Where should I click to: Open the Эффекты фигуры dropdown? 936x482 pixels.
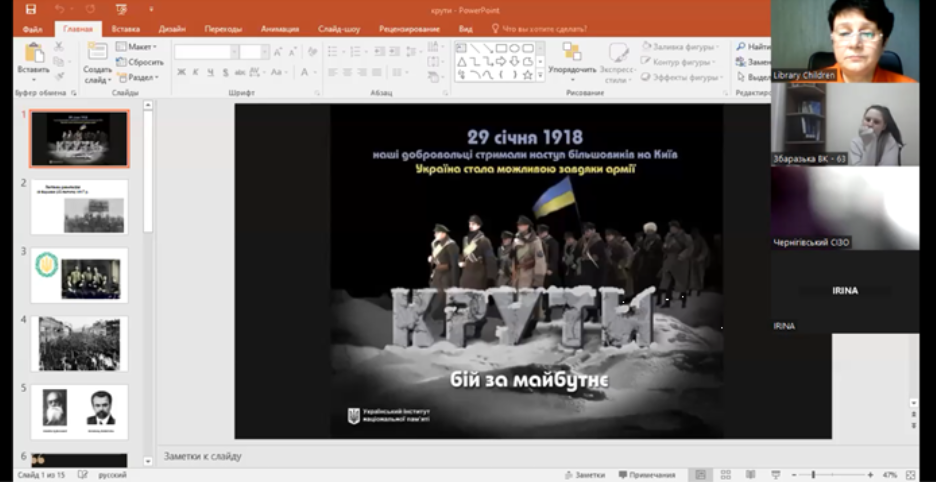(681, 78)
